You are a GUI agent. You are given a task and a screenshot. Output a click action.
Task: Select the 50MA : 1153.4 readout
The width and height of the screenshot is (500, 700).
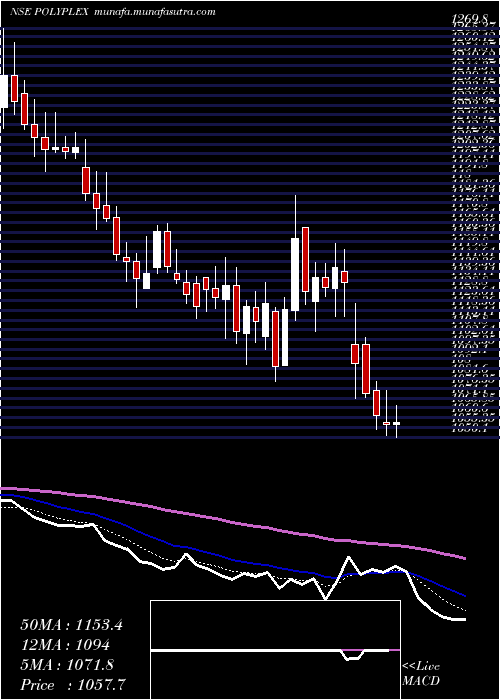tap(71, 625)
